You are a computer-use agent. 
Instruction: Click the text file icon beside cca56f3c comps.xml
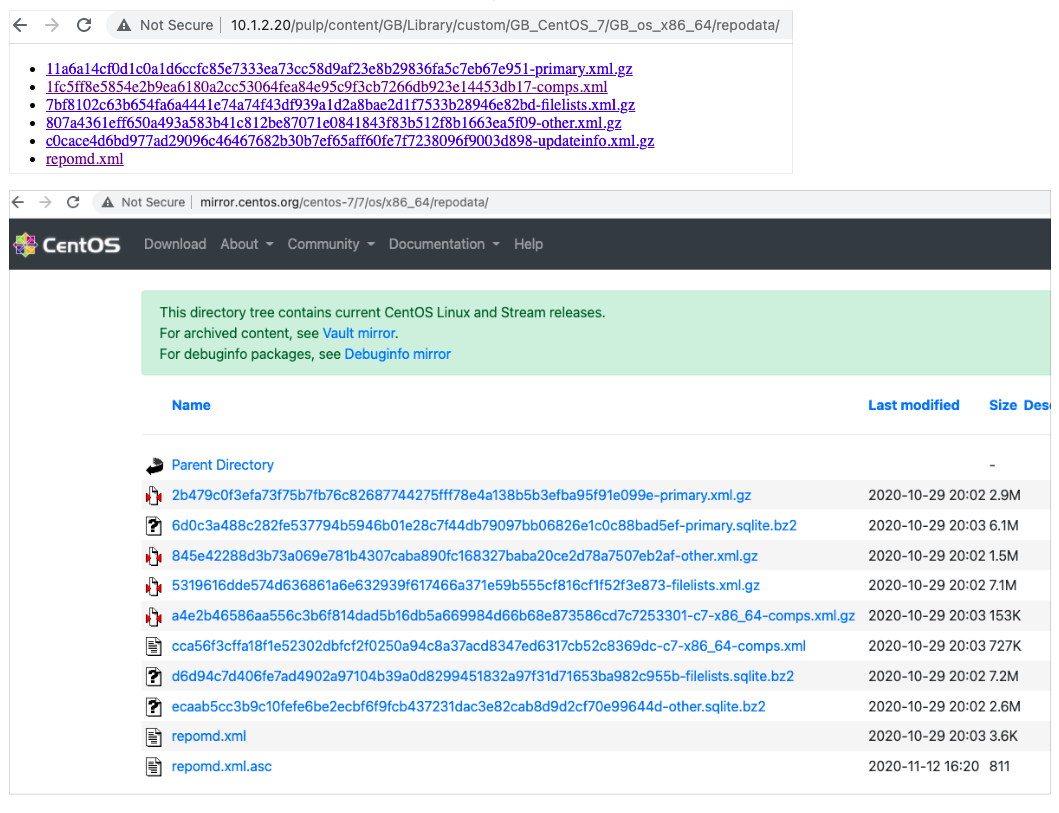tap(154, 647)
